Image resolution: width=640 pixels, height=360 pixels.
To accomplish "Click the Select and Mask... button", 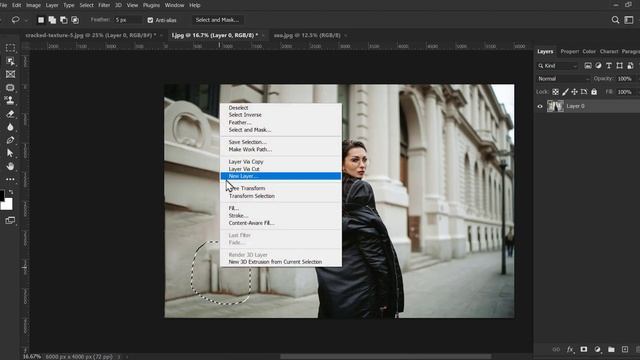I will click(x=217, y=20).
